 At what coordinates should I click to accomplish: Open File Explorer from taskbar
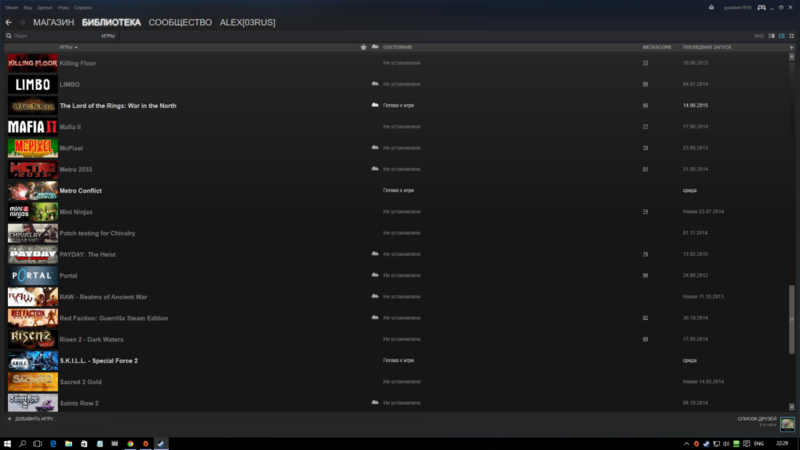click(68, 444)
